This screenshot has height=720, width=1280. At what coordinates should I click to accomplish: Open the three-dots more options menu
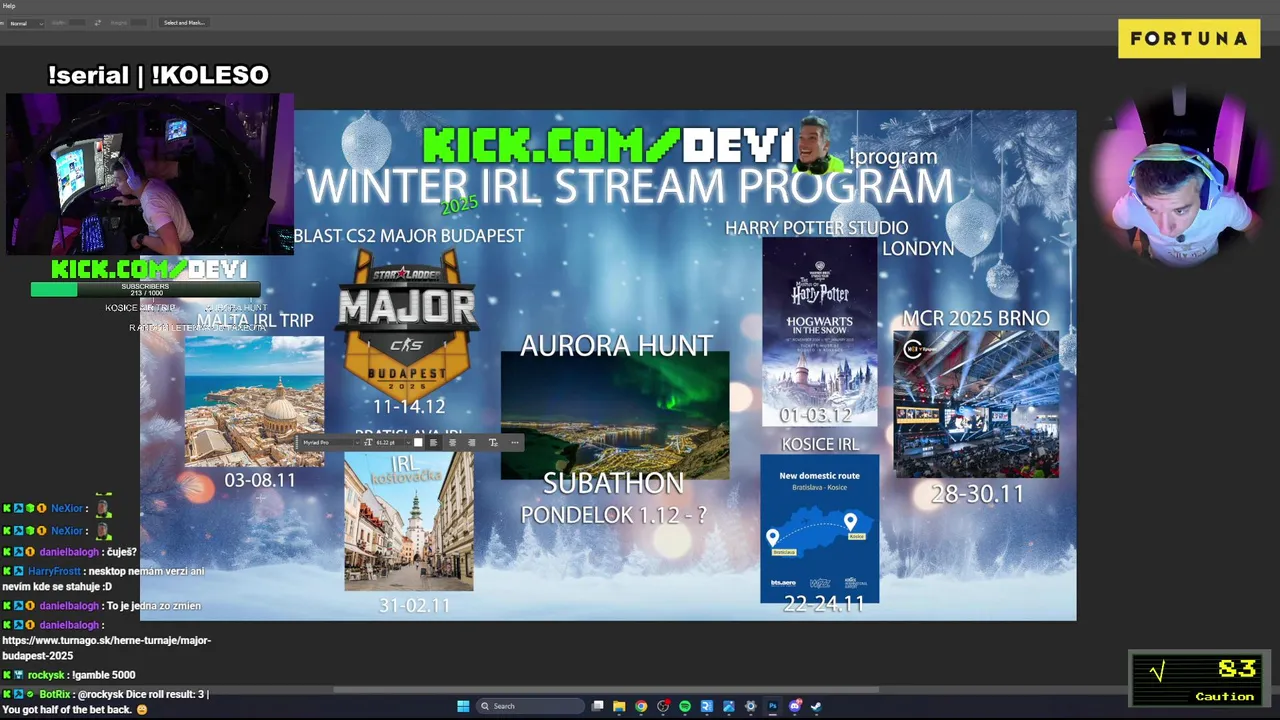tap(515, 442)
